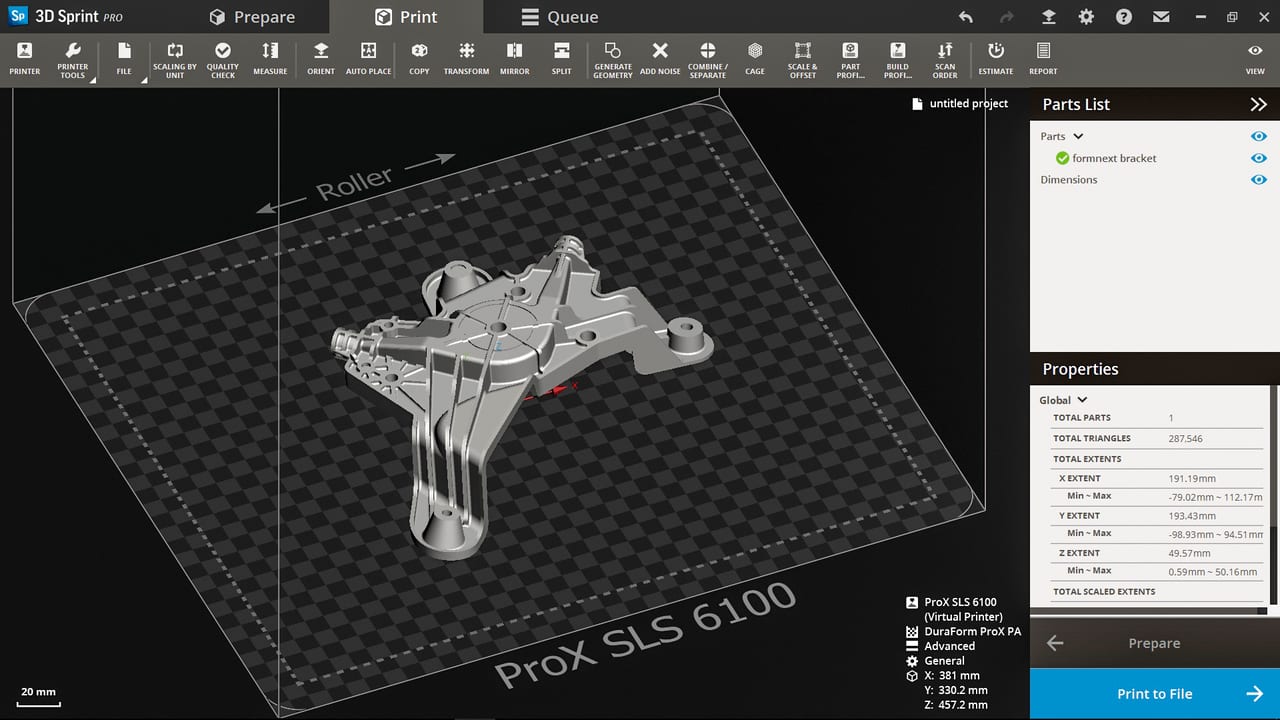The height and width of the screenshot is (720, 1280).
Task: Run the Quality Check tool
Action: click(223, 58)
